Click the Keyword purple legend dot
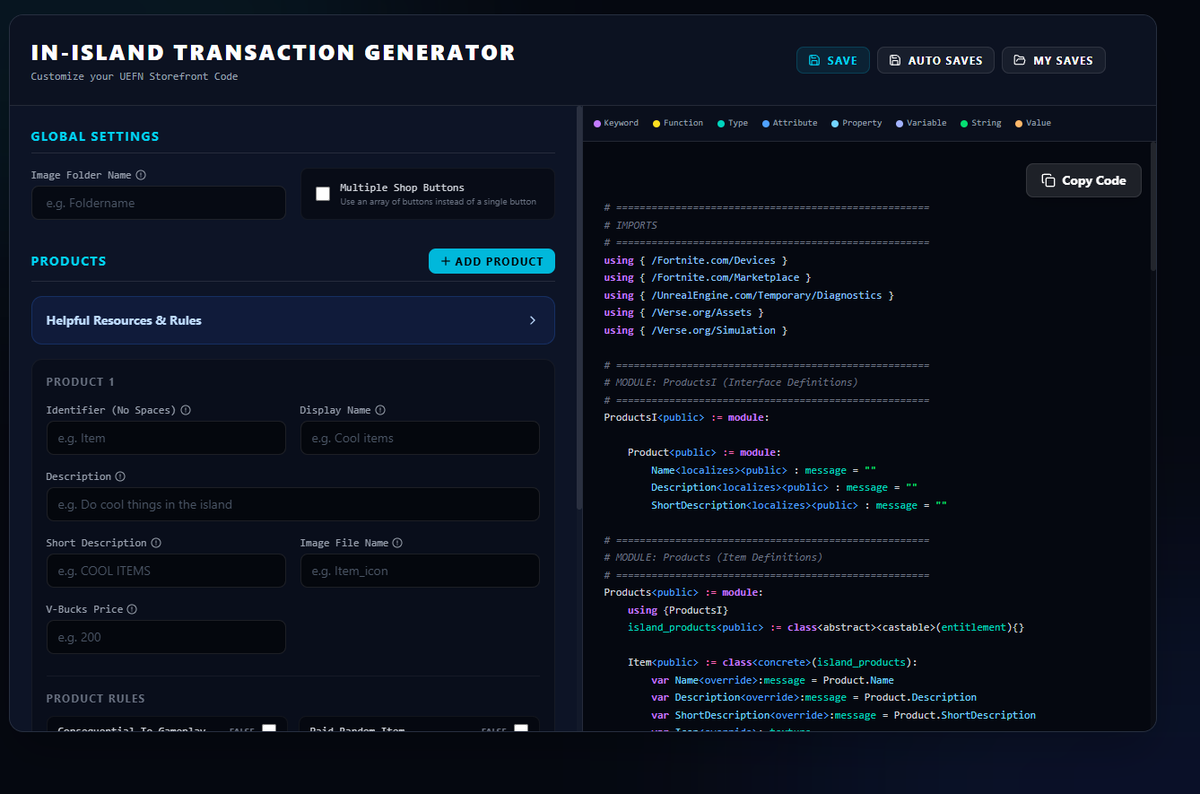Screen dimensions: 1200x794 pos(597,124)
